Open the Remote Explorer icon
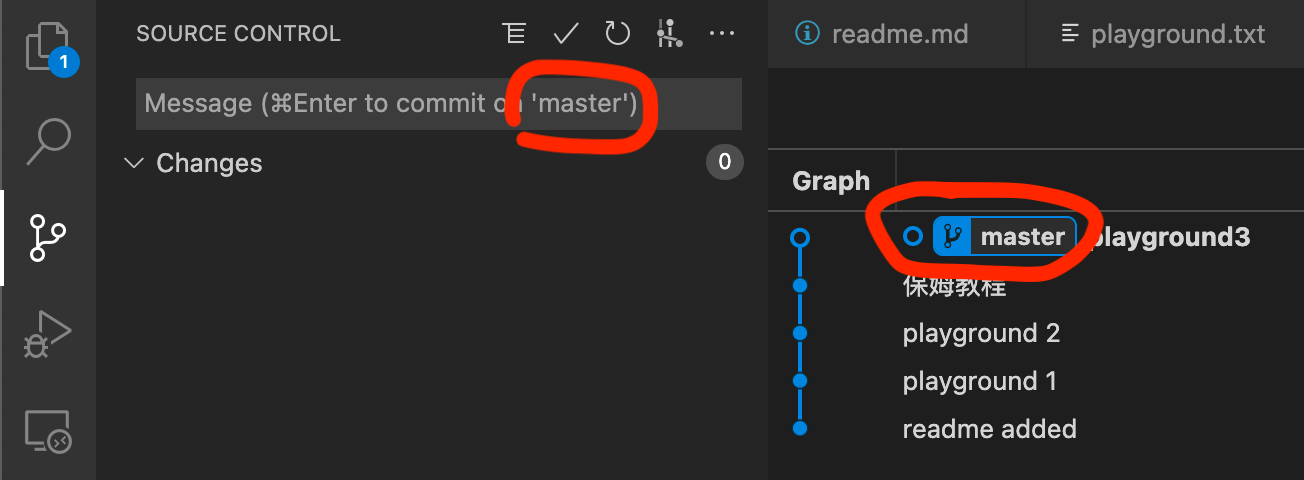 coord(47,431)
